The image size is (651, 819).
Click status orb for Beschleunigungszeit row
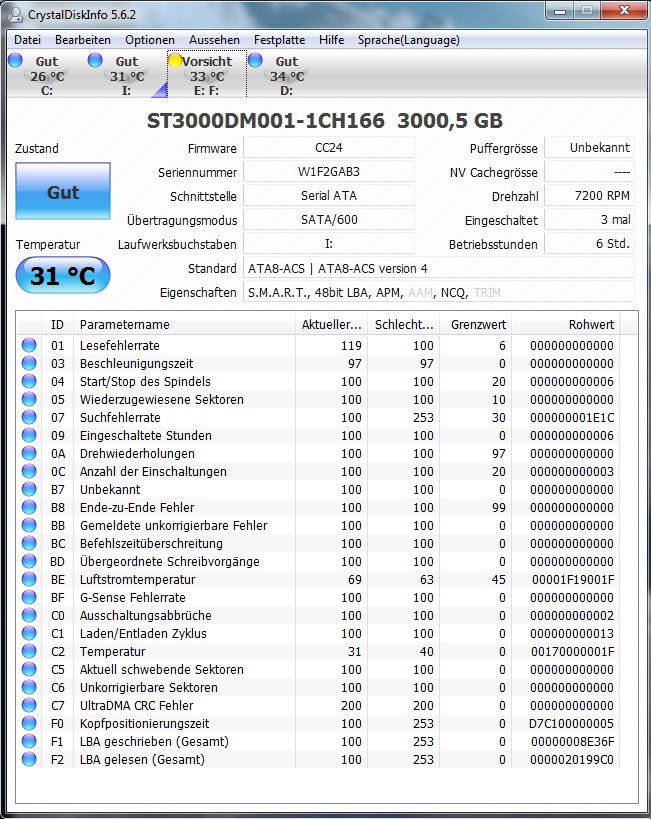(x=29, y=363)
